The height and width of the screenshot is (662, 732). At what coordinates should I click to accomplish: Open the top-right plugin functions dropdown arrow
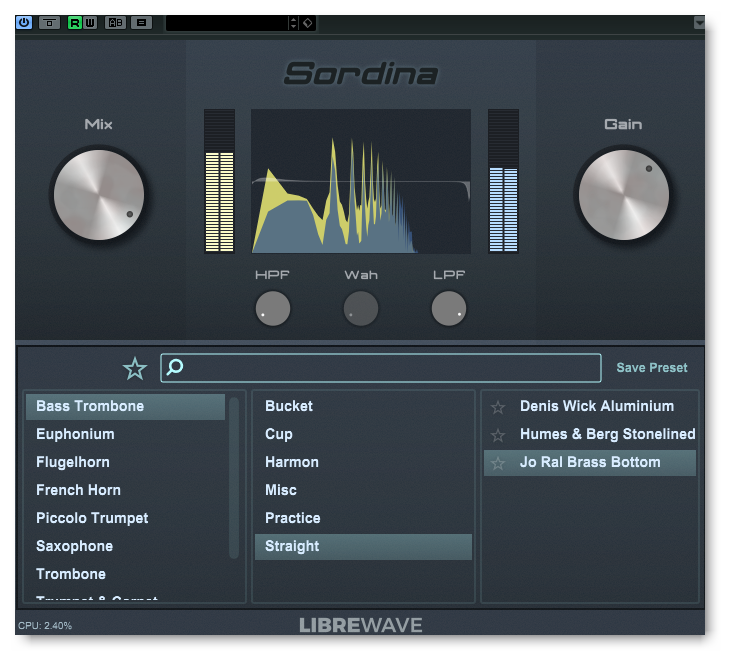tap(699, 22)
